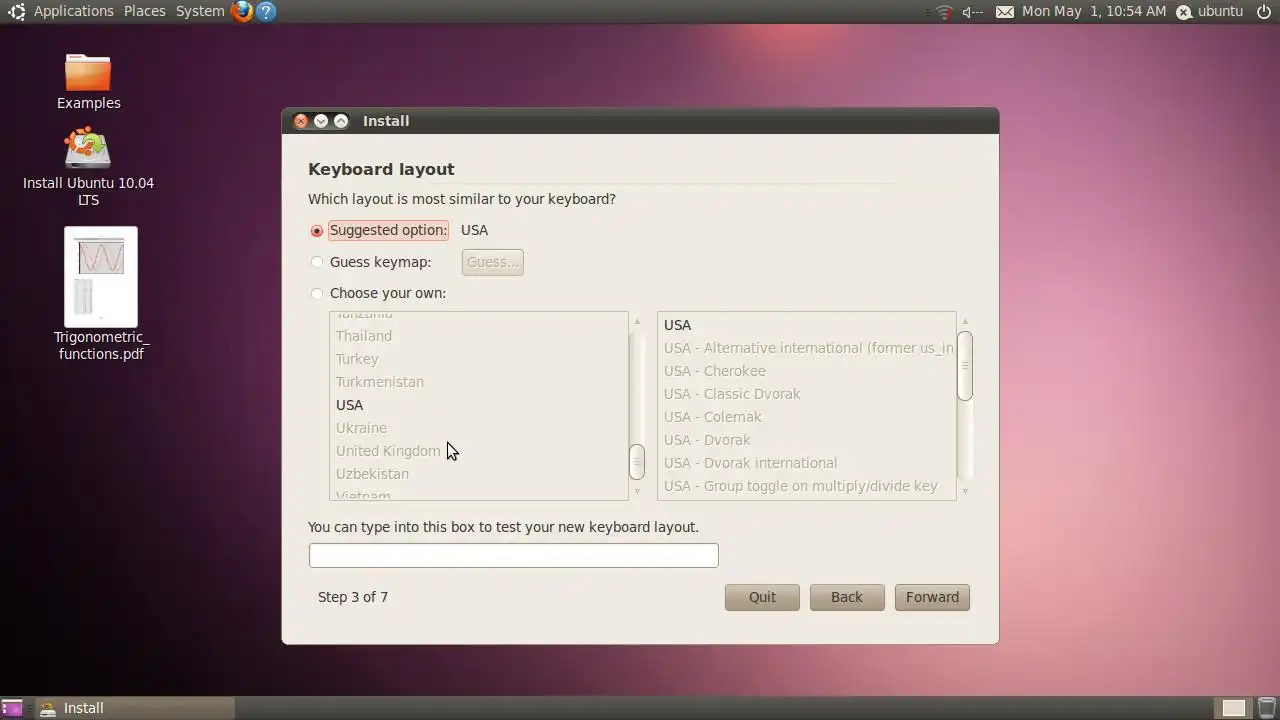Open the power shutdown icon
Image resolution: width=1280 pixels, height=720 pixels.
(1264, 11)
